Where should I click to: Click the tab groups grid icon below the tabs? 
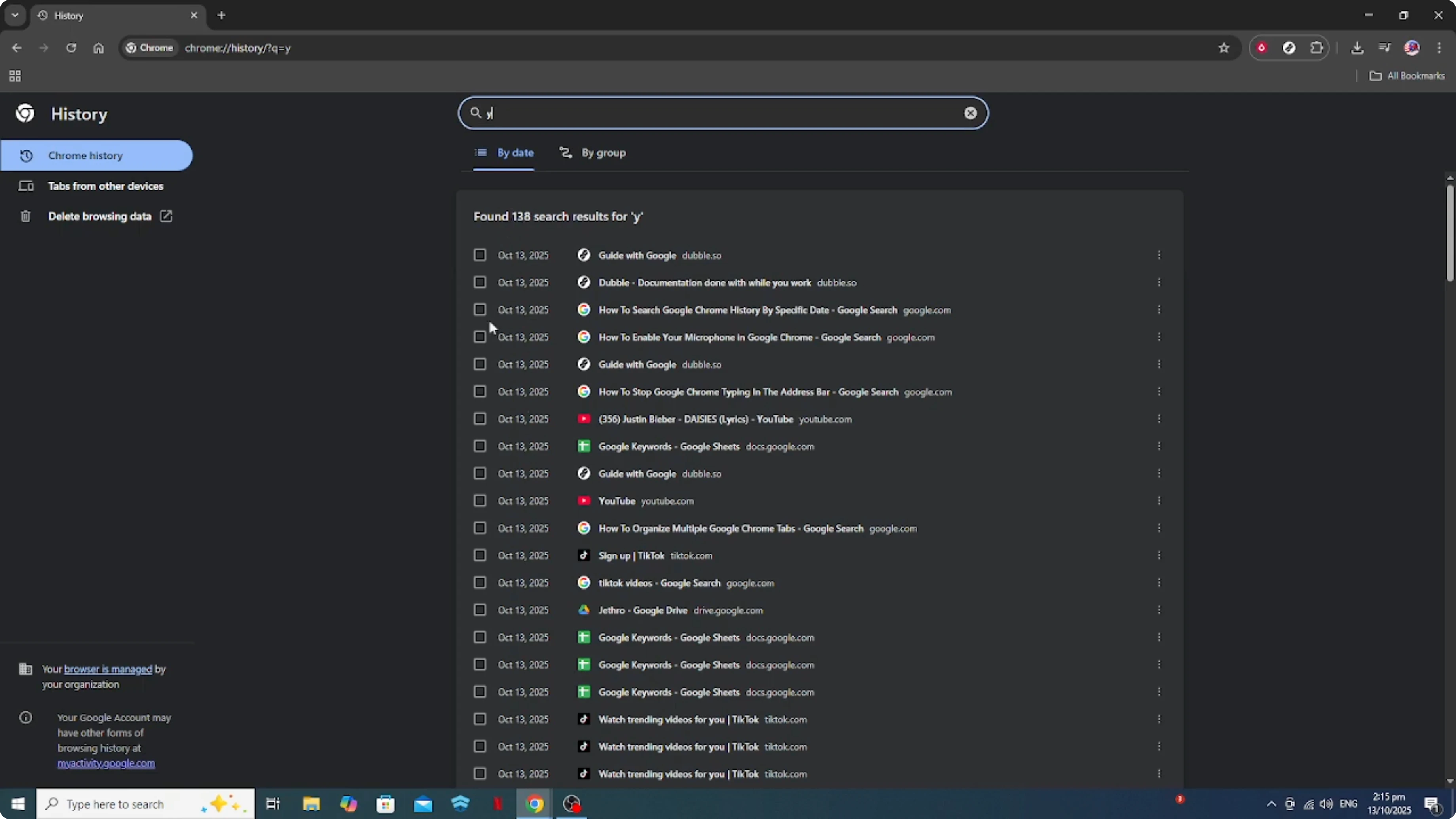coord(15,76)
